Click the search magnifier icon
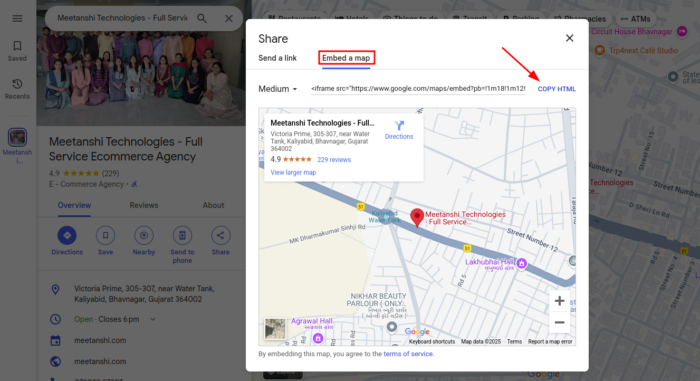 tap(202, 18)
